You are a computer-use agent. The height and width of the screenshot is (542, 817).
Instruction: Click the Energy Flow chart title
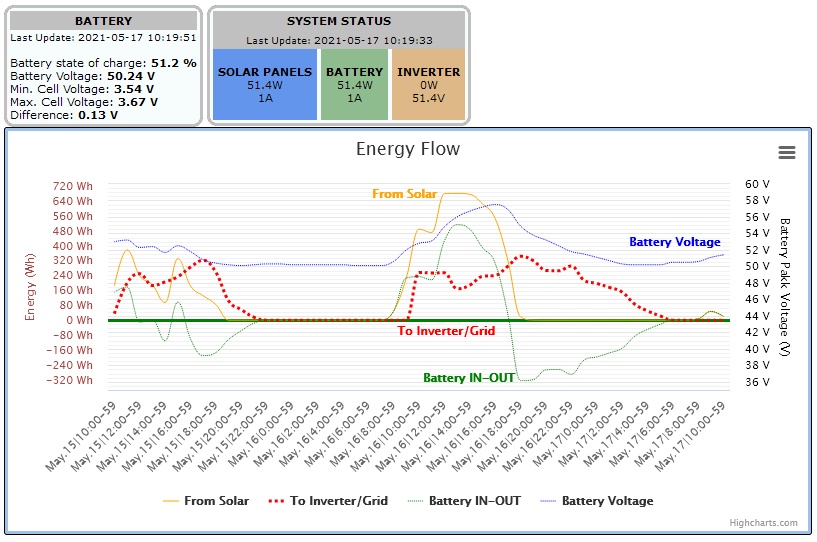(408, 149)
